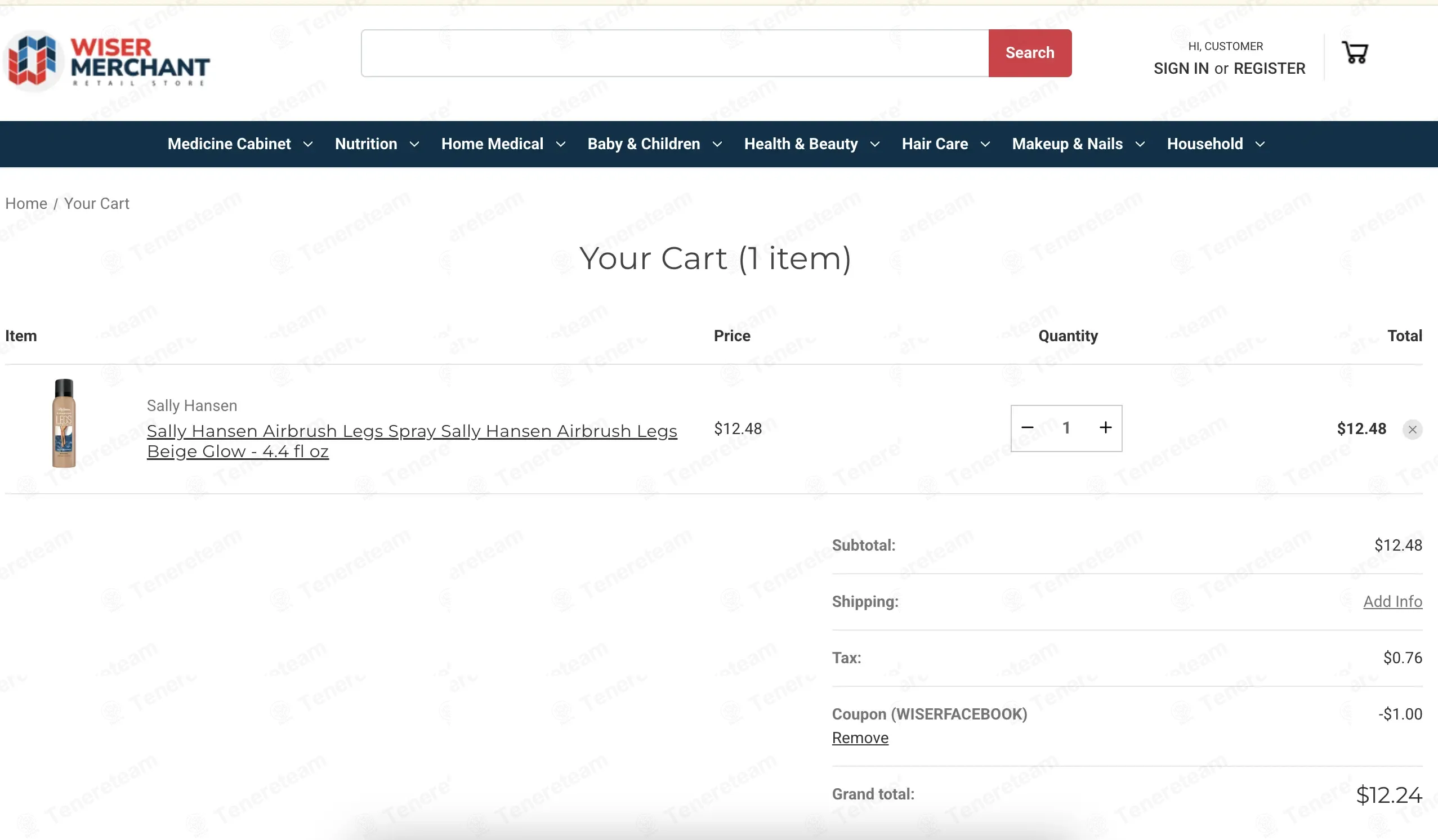Expand Home Medical menu chevron
The height and width of the screenshot is (840, 1438).
click(x=561, y=144)
